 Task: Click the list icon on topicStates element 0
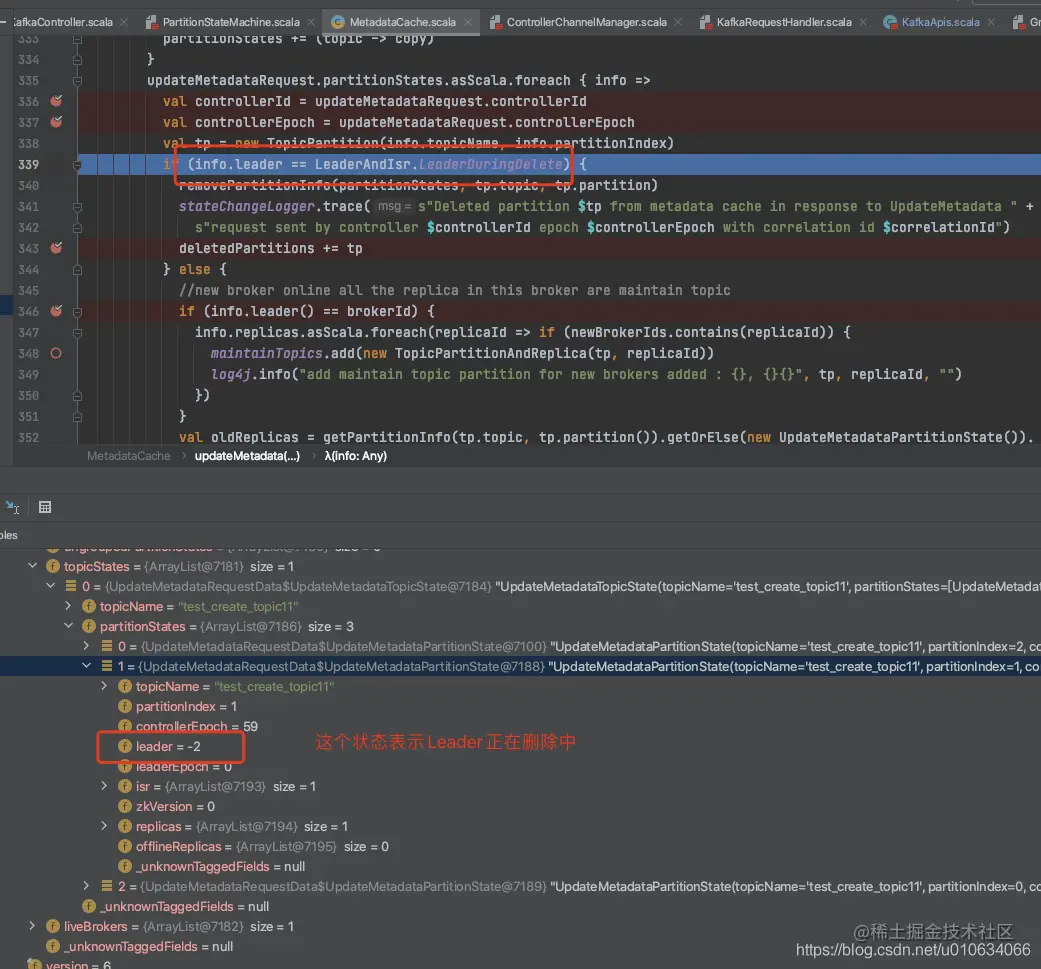pyautogui.click(x=70, y=586)
